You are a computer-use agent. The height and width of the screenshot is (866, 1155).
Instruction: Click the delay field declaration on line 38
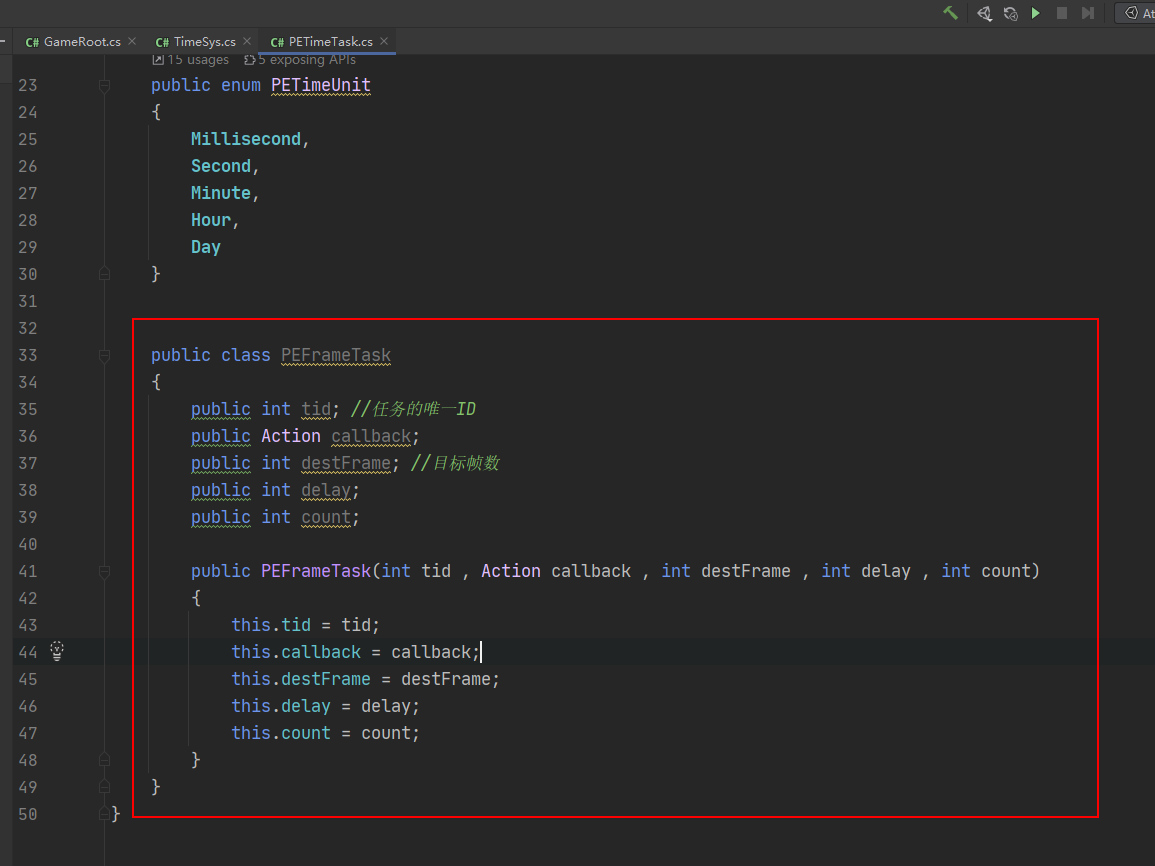[326, 490]
